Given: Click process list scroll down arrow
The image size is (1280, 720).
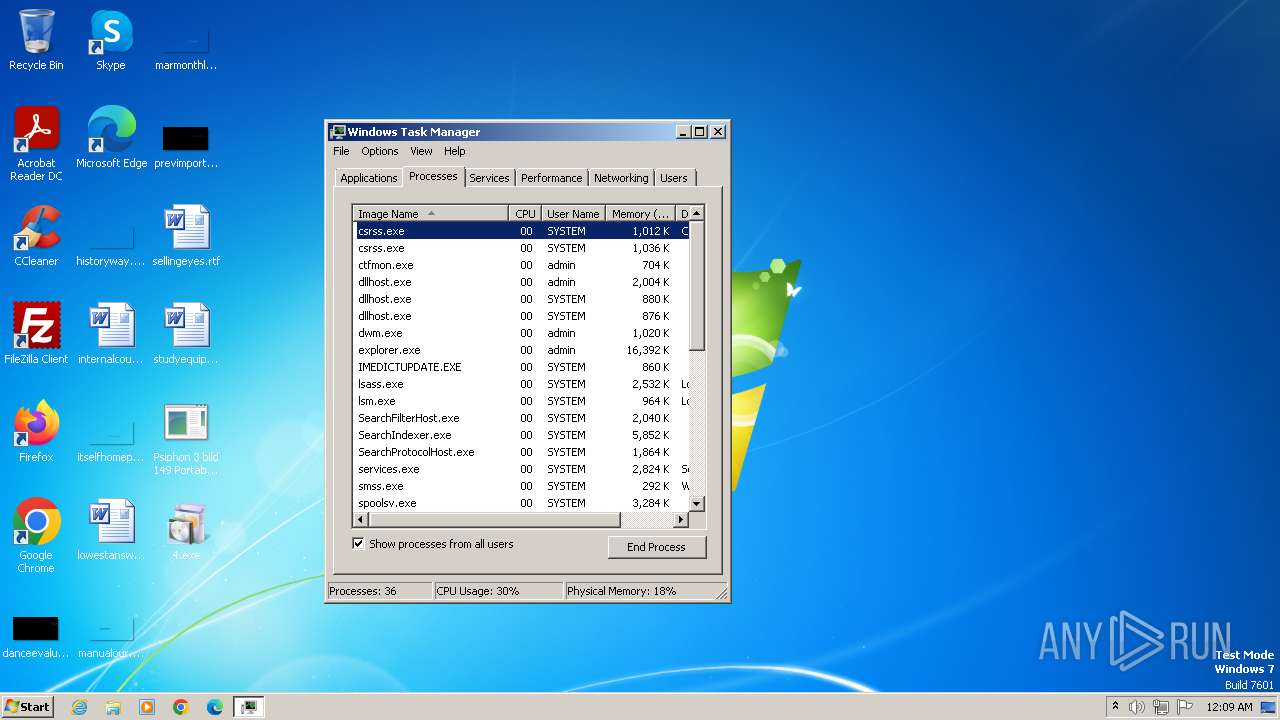Looking at the screenshot, I should [697, 504].
